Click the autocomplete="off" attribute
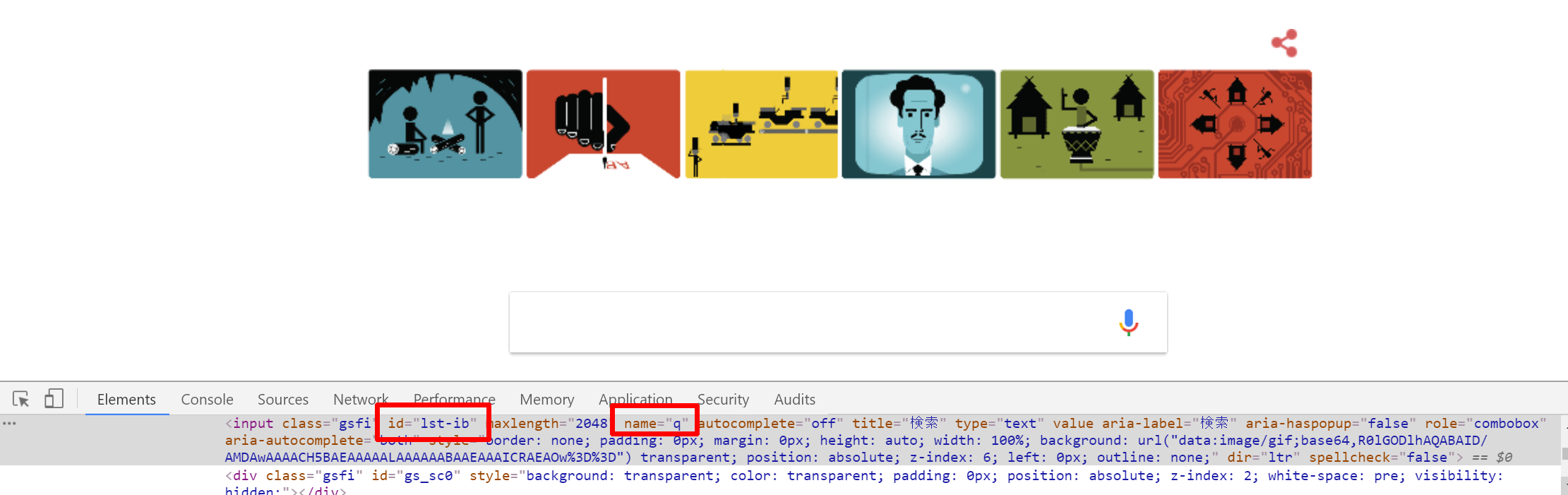The height and width of the screenshot is (495, 1568). [x=771, y=424]
